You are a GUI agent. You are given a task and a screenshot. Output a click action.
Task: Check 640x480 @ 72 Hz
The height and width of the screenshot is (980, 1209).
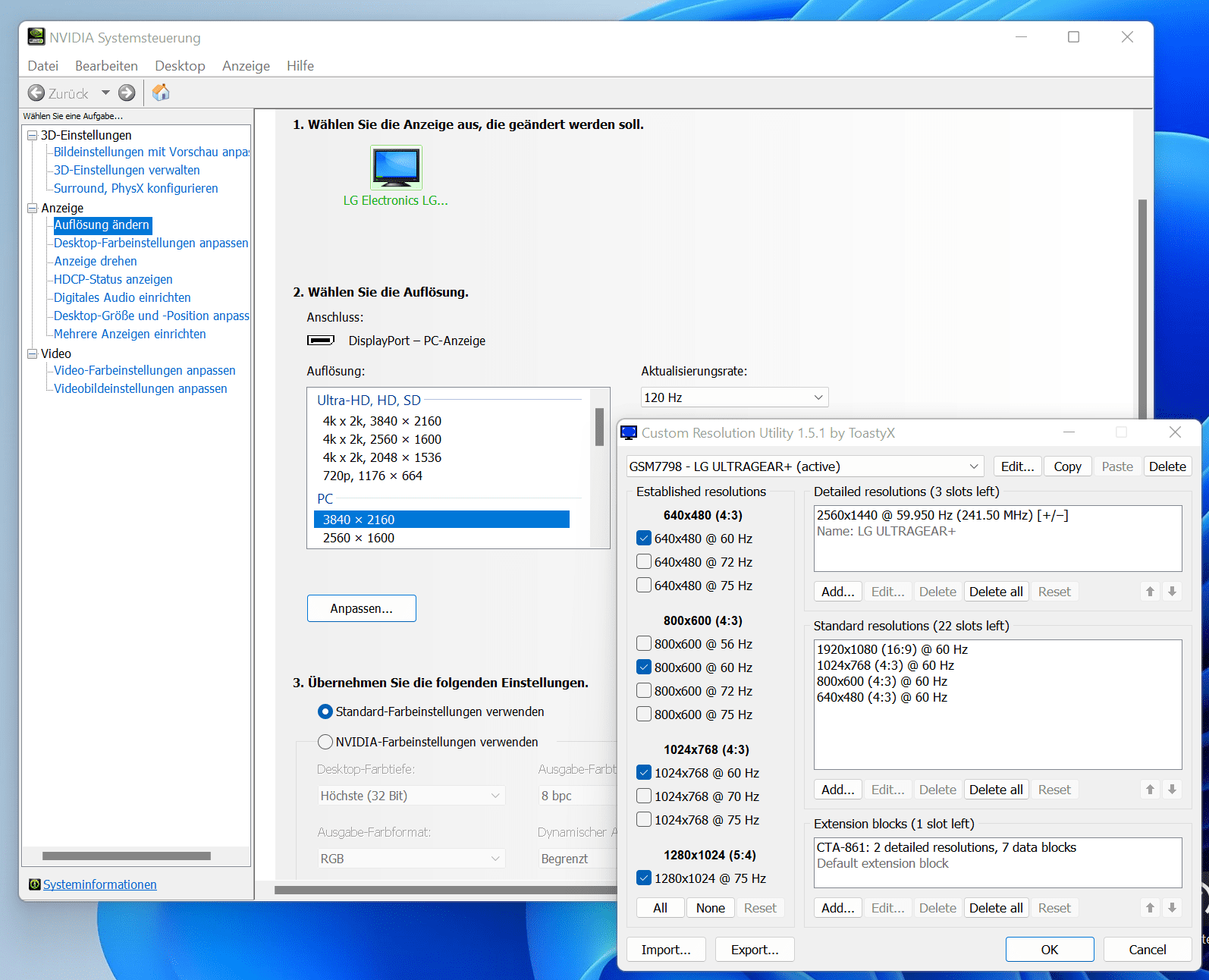644,562
